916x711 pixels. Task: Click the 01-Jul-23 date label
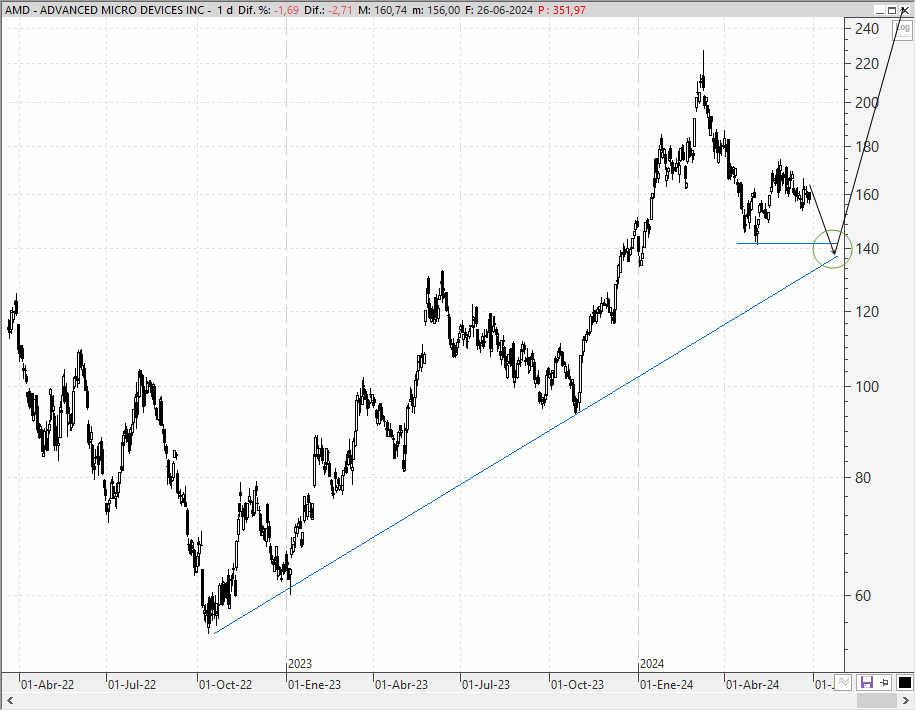pyautogui.click(x=485, y=684)
